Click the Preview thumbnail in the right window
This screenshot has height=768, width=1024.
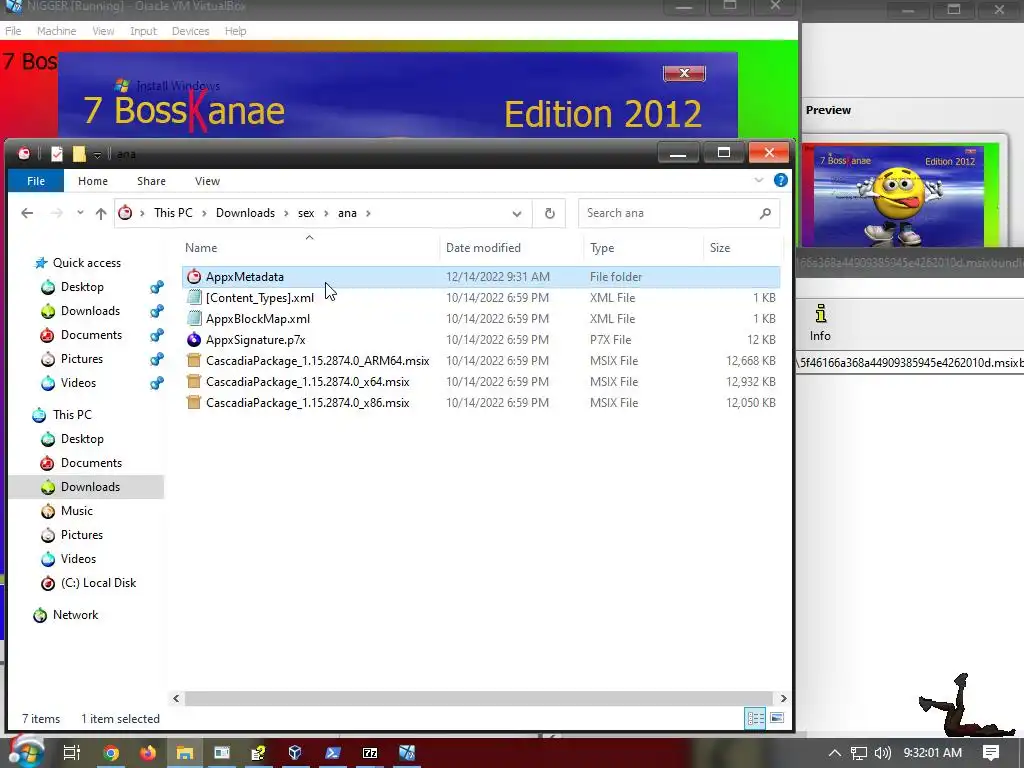click(901, 196)
